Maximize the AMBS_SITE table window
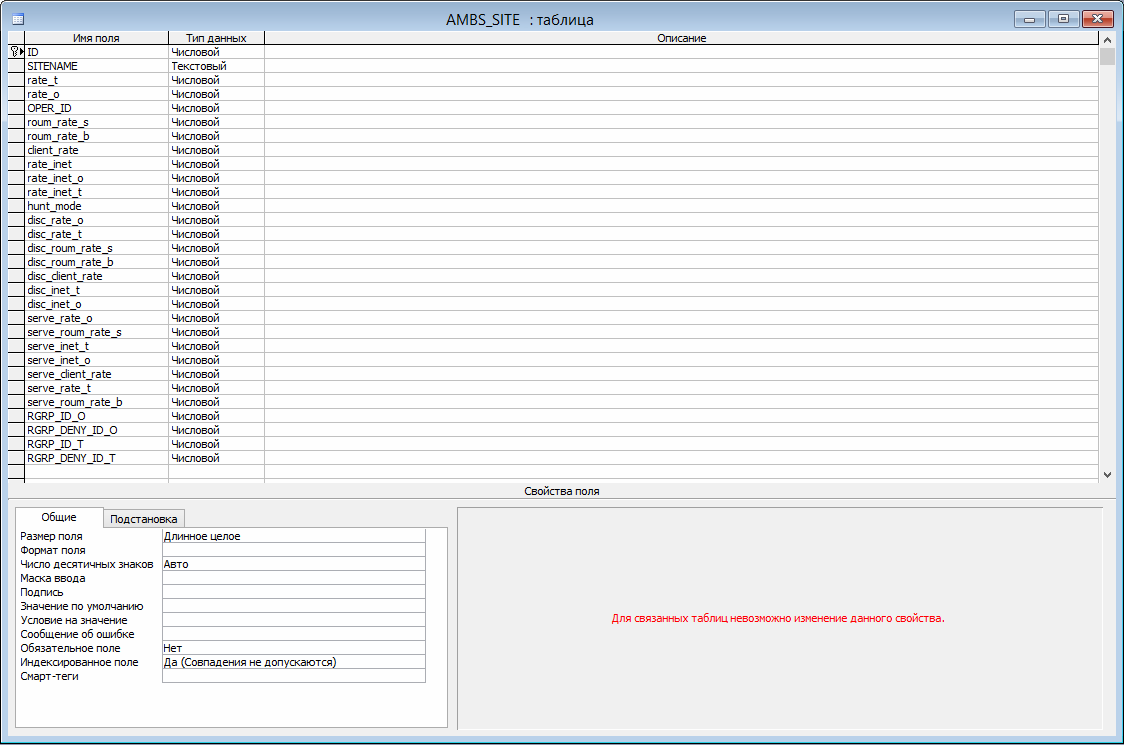Viewport: 1124px width, 745px height. [x=1062, y=19]
